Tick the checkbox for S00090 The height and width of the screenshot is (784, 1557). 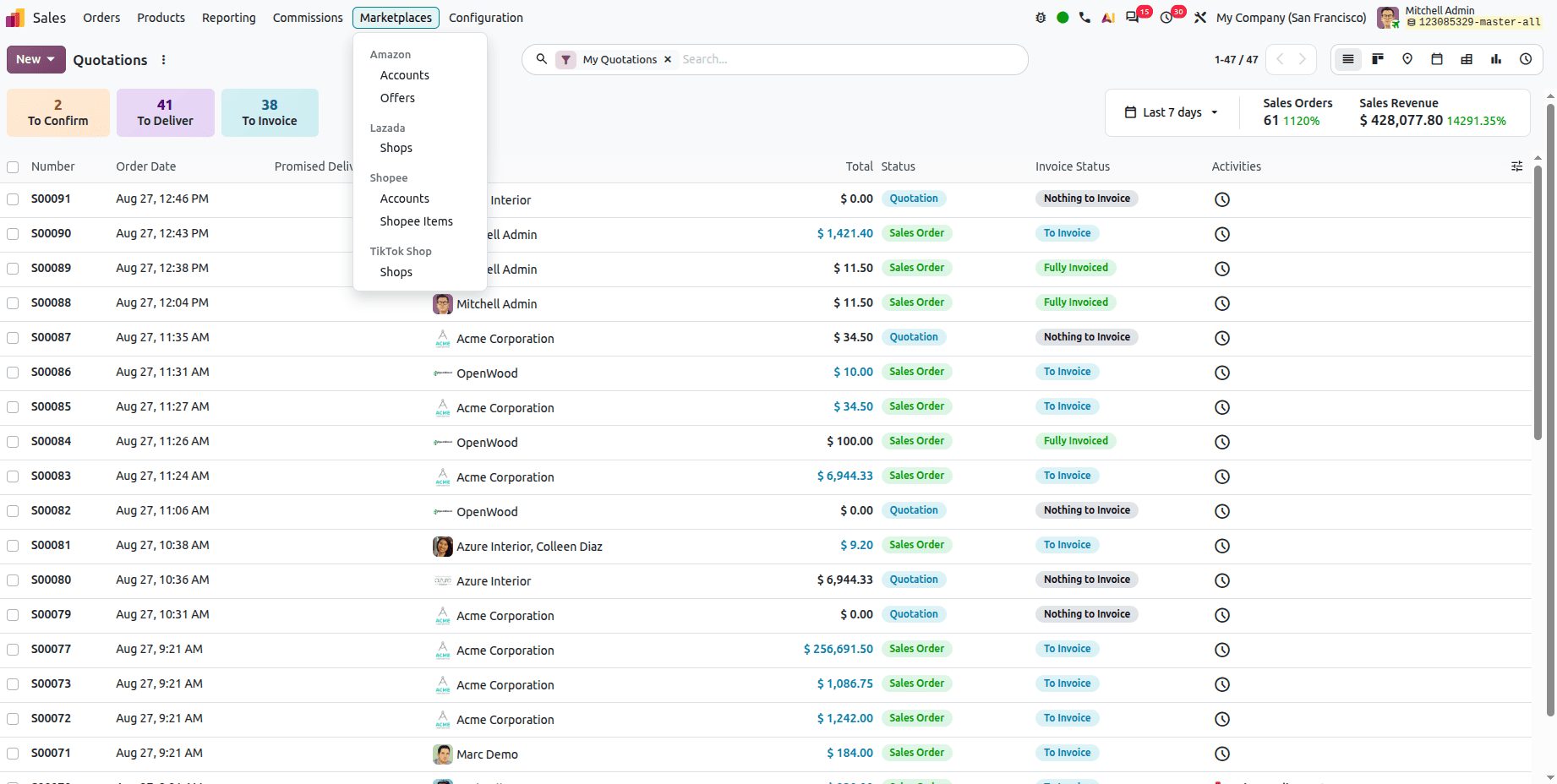pyautogui.click(x=13, y=234)
